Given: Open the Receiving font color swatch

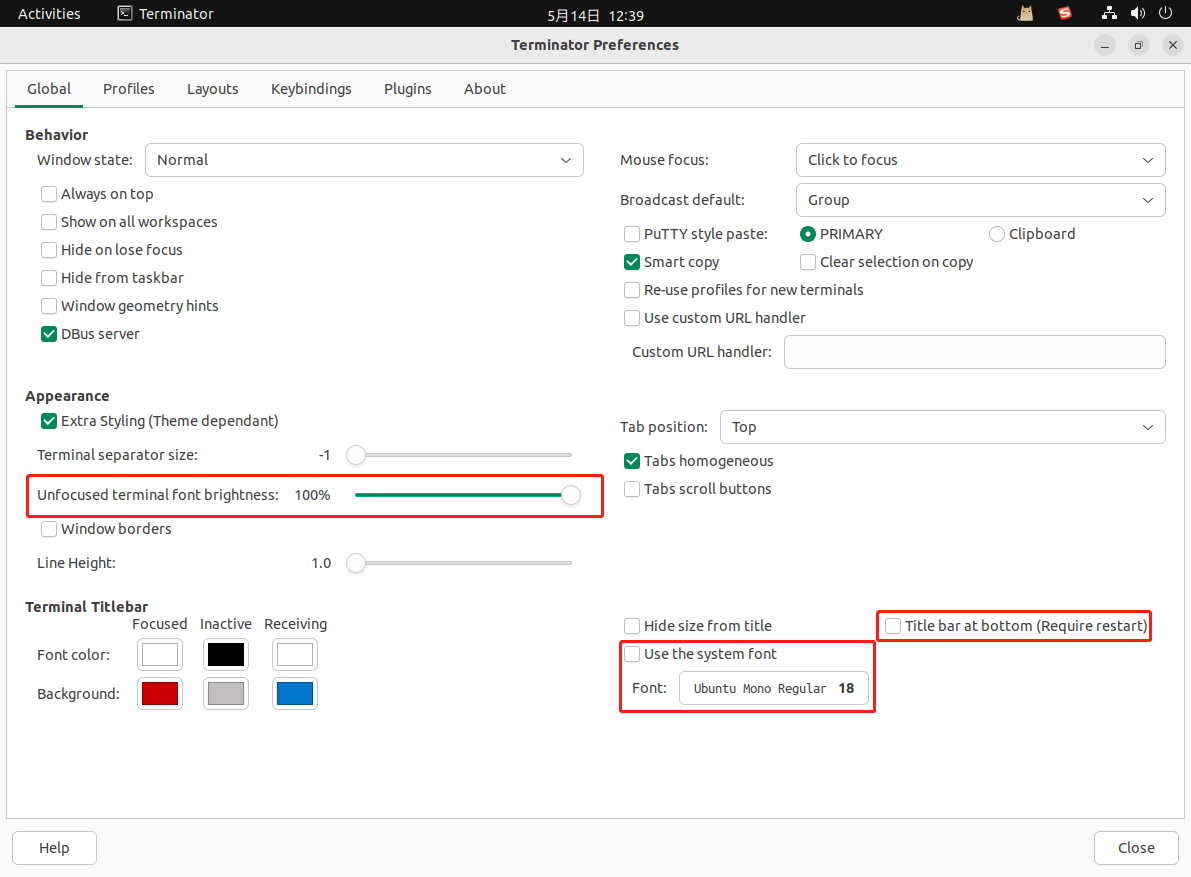Looking at the screenshot, I should (295, 655).
